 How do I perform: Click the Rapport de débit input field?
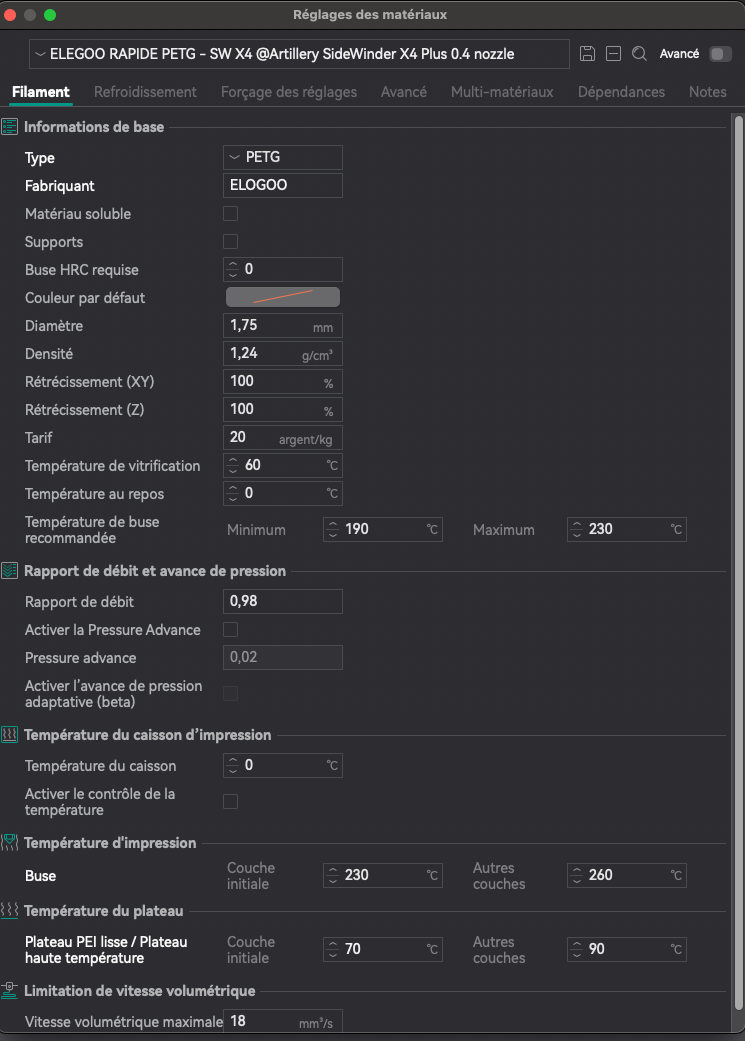click(282, 601)
